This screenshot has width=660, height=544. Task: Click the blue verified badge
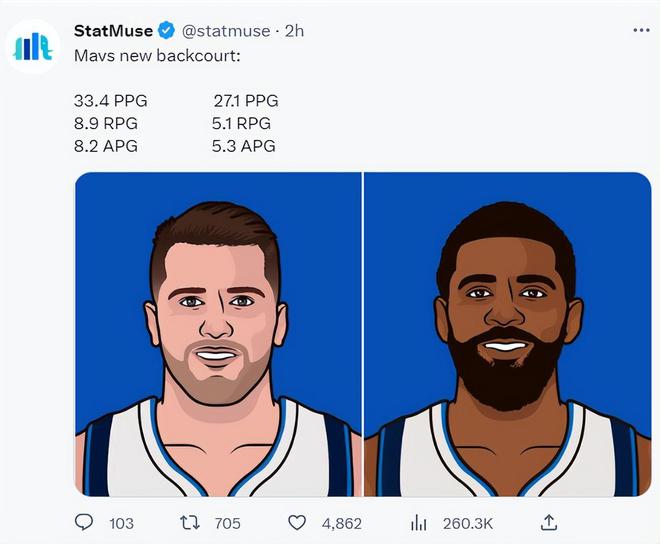click(166, 31)
